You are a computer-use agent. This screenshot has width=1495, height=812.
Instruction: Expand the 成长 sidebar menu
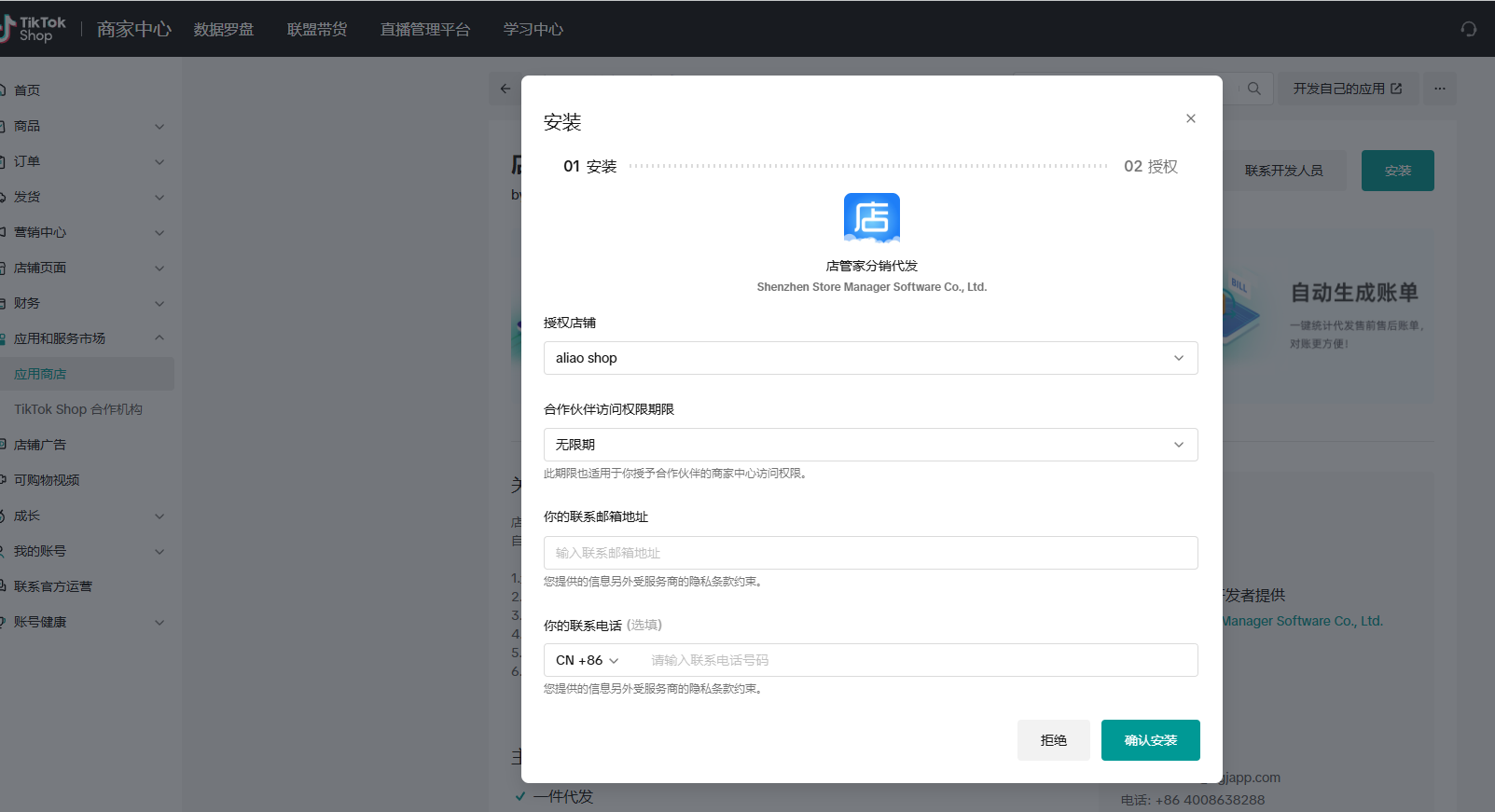point(87,516)
